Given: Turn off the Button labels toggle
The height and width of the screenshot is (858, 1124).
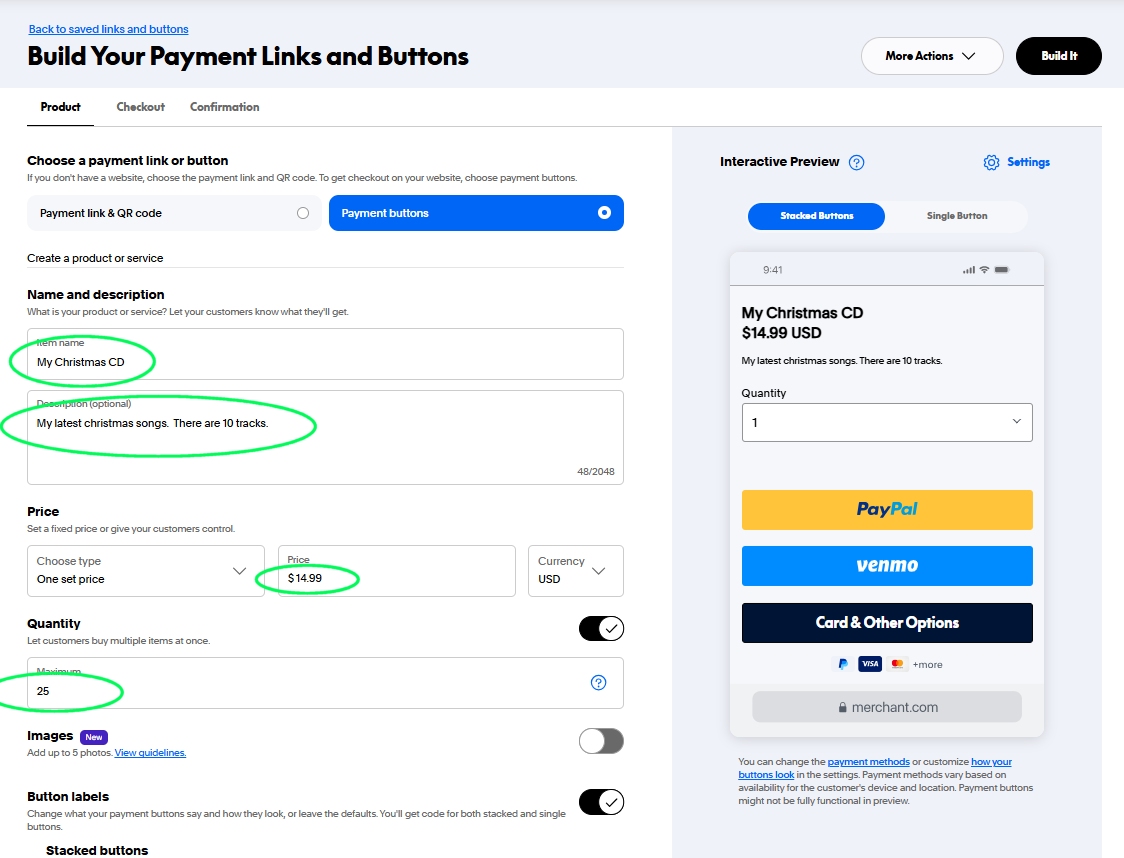Looking at the screenshot, I should (601, 802).
